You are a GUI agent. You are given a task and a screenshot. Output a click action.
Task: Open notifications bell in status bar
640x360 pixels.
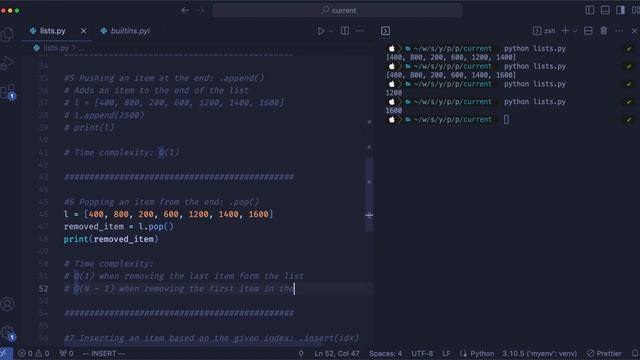click(x=635, y=353)
